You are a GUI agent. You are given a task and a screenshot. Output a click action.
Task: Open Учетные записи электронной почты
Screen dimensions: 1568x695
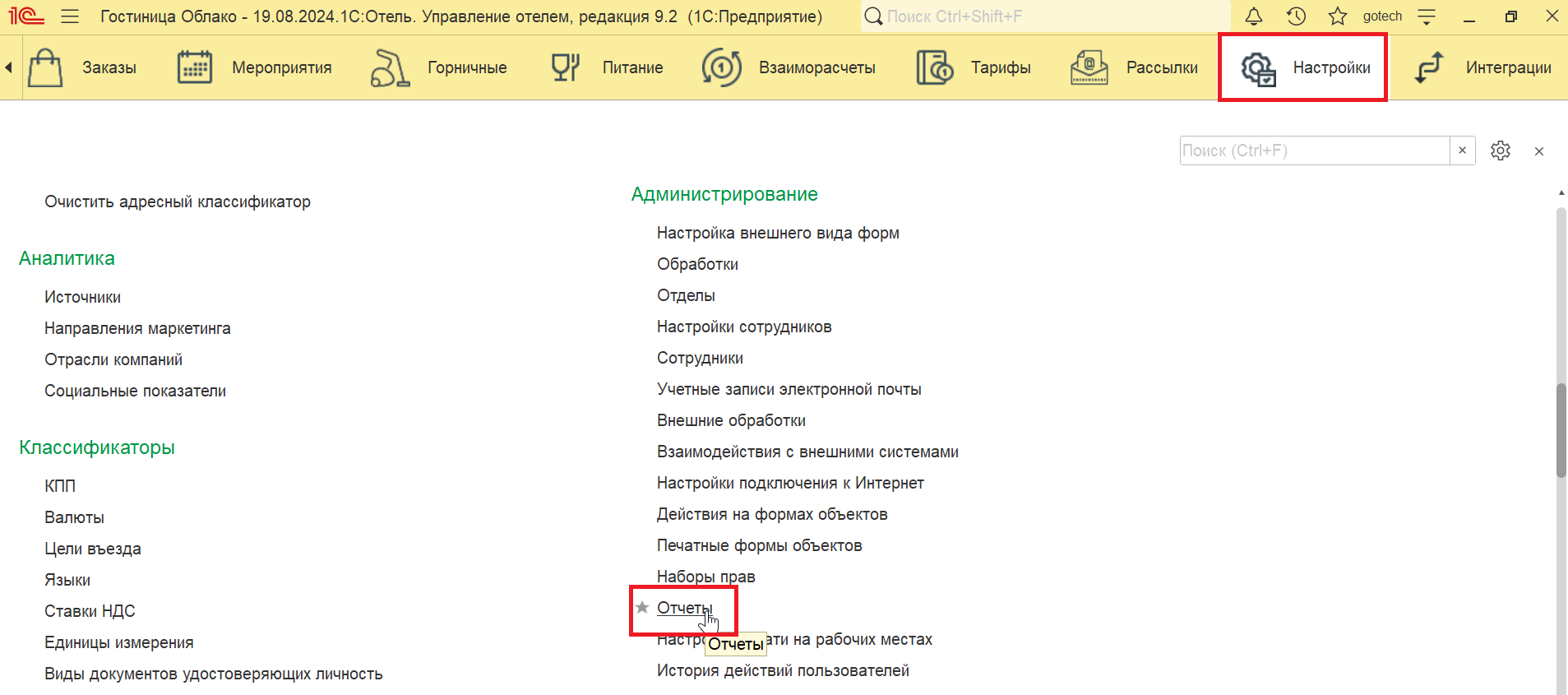(x=789, y=389)
